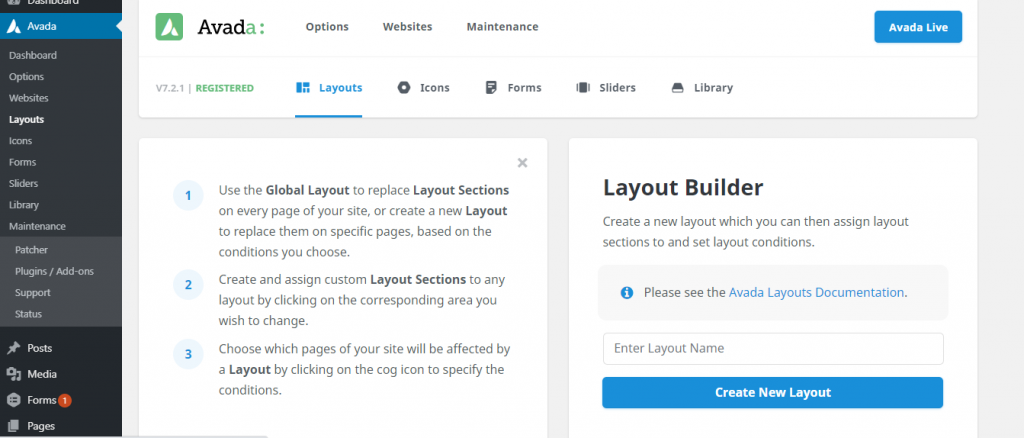Open Patcher in the sidebar
1024x438 pixels.
31,250
